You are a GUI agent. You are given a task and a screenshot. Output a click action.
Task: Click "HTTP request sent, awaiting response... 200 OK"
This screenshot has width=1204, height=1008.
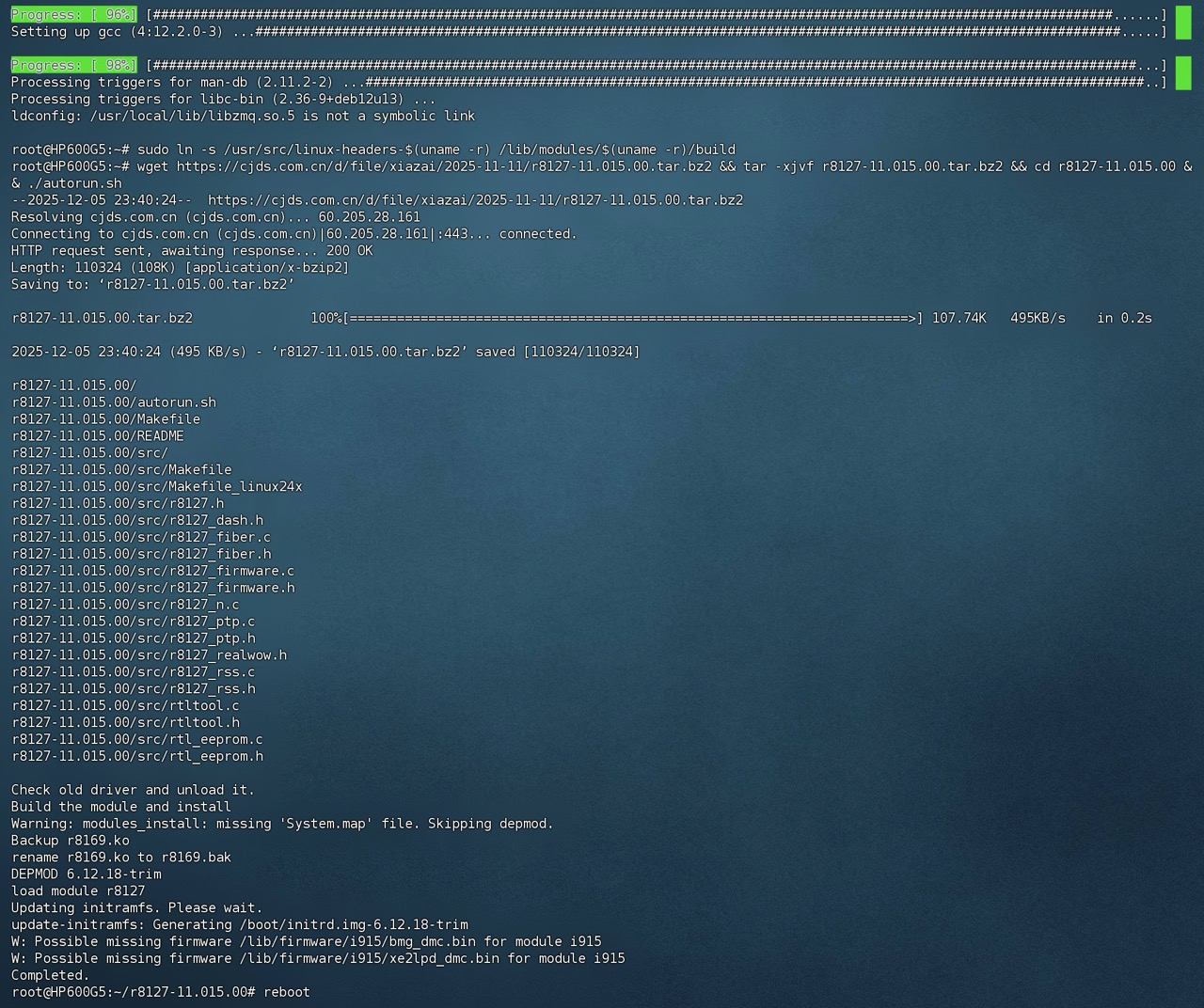[192, 251]
